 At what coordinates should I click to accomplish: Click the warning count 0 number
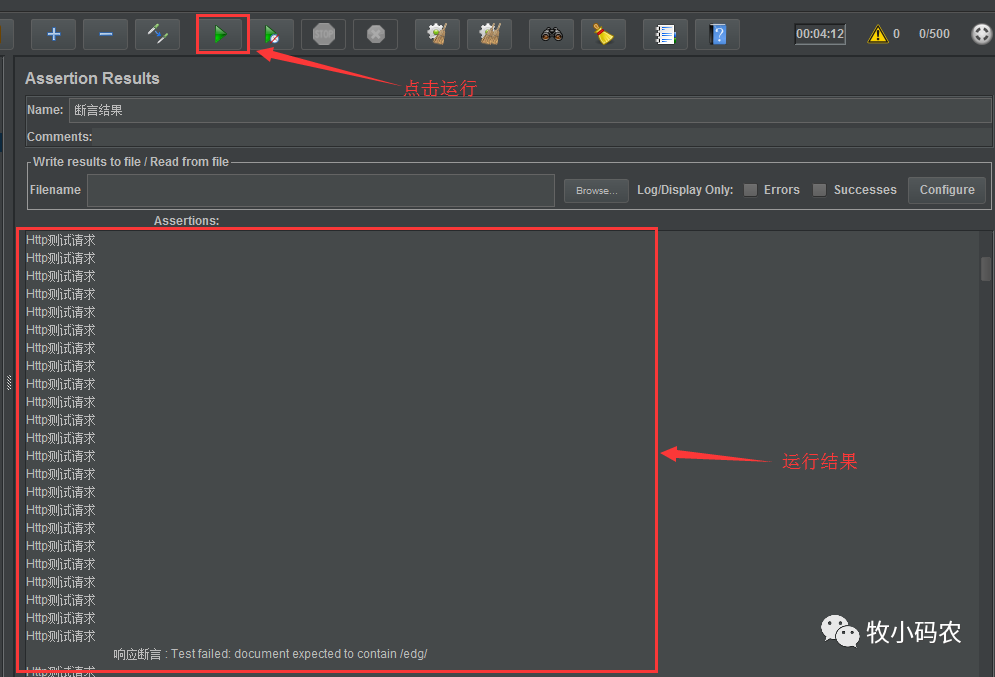point(896,34)
